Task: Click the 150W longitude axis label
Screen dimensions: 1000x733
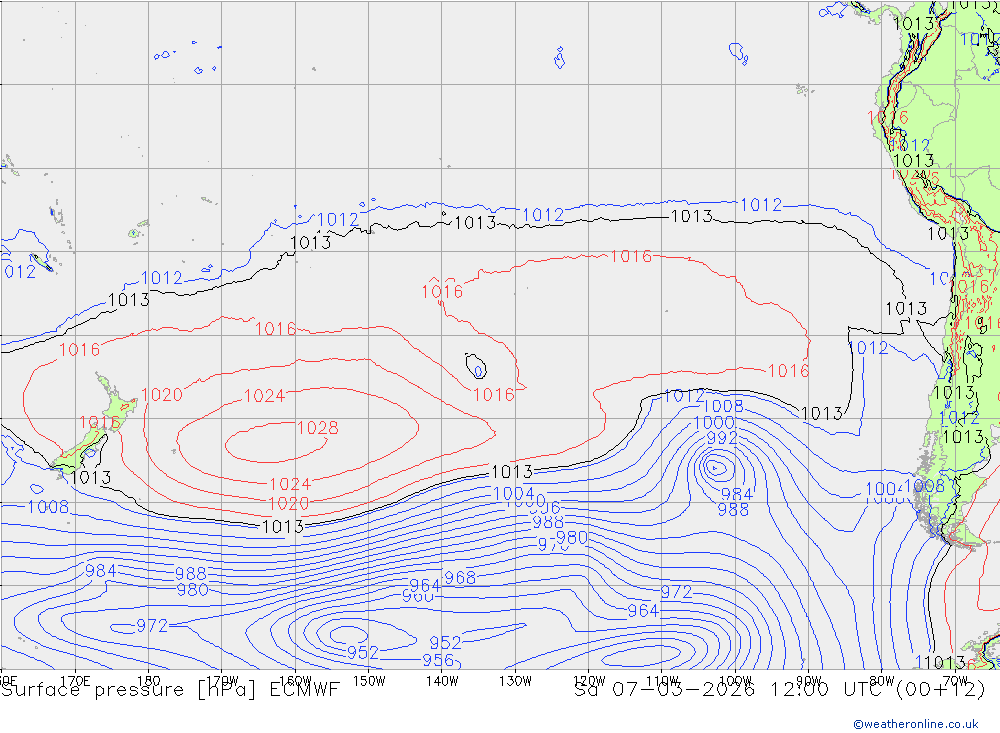Action: point(369,681)
